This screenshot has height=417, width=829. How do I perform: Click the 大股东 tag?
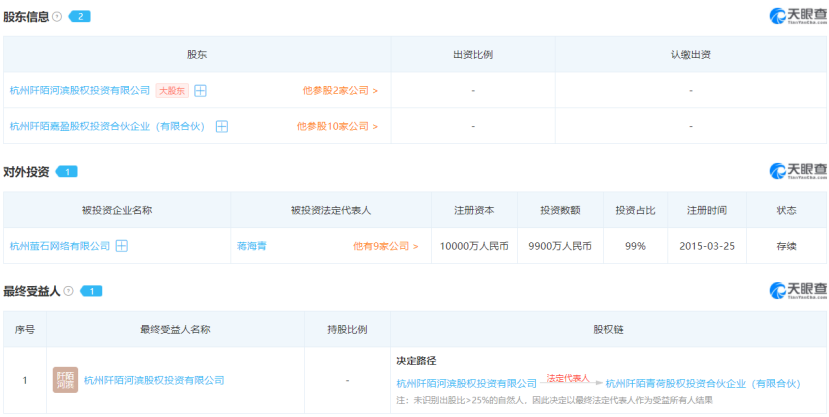point(172,90)
